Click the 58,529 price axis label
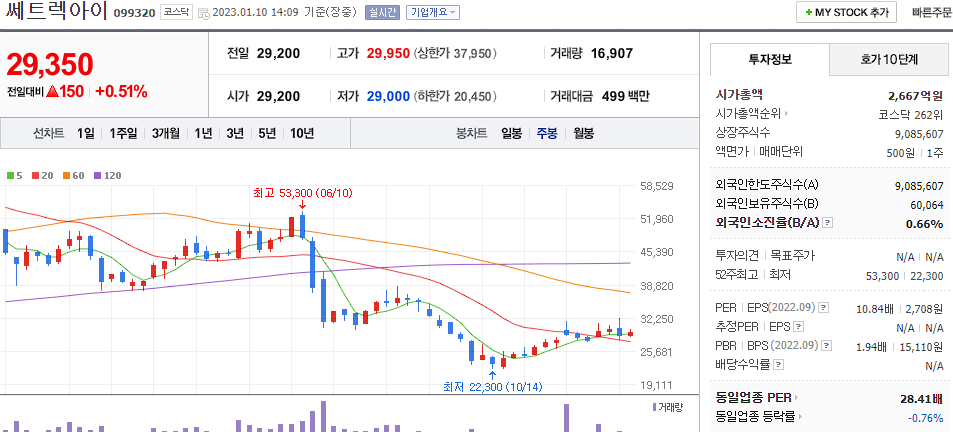This screenshot has height=432, width=953. pos(657,186)
